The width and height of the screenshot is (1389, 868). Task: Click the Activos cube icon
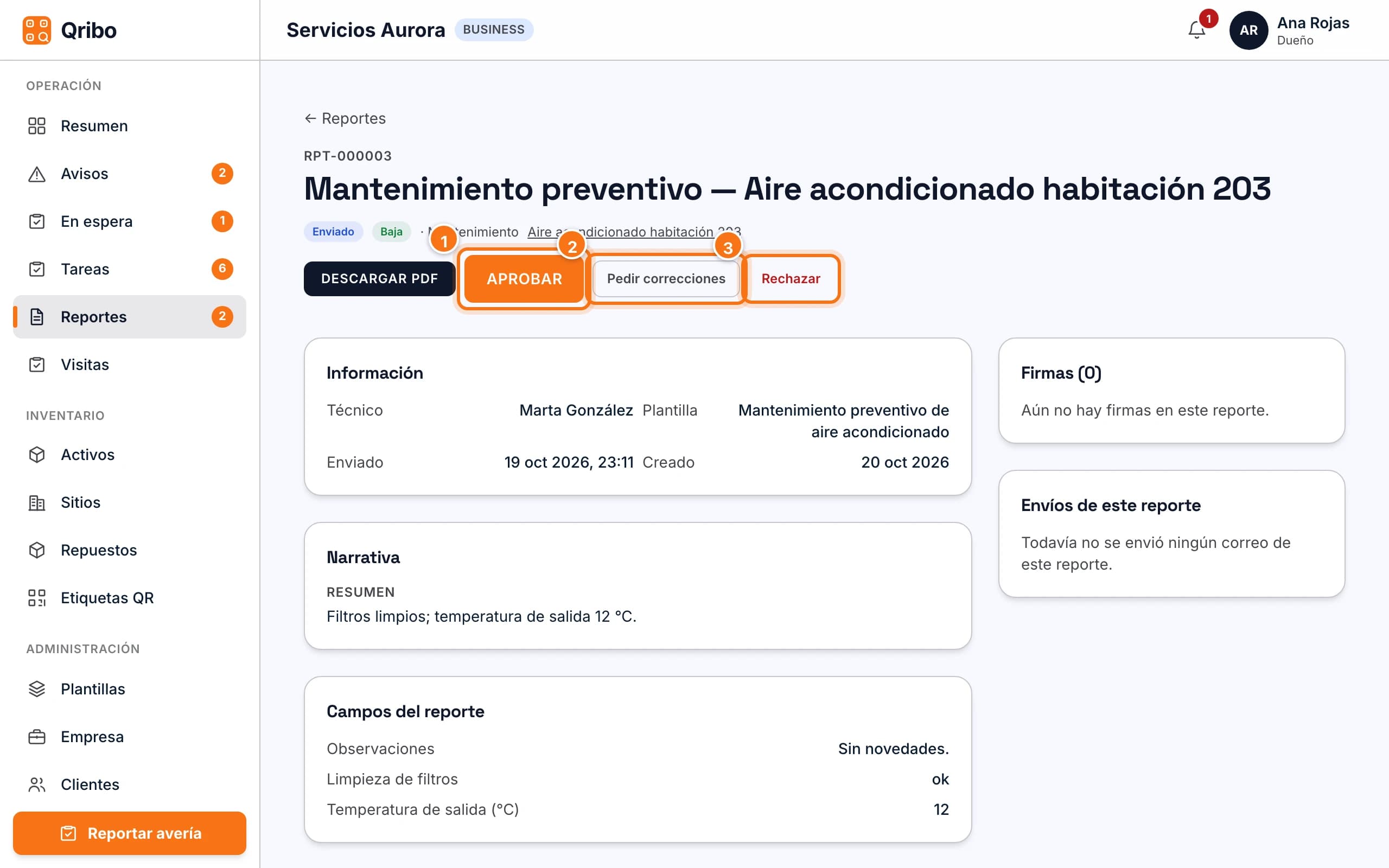pos(37,454)
